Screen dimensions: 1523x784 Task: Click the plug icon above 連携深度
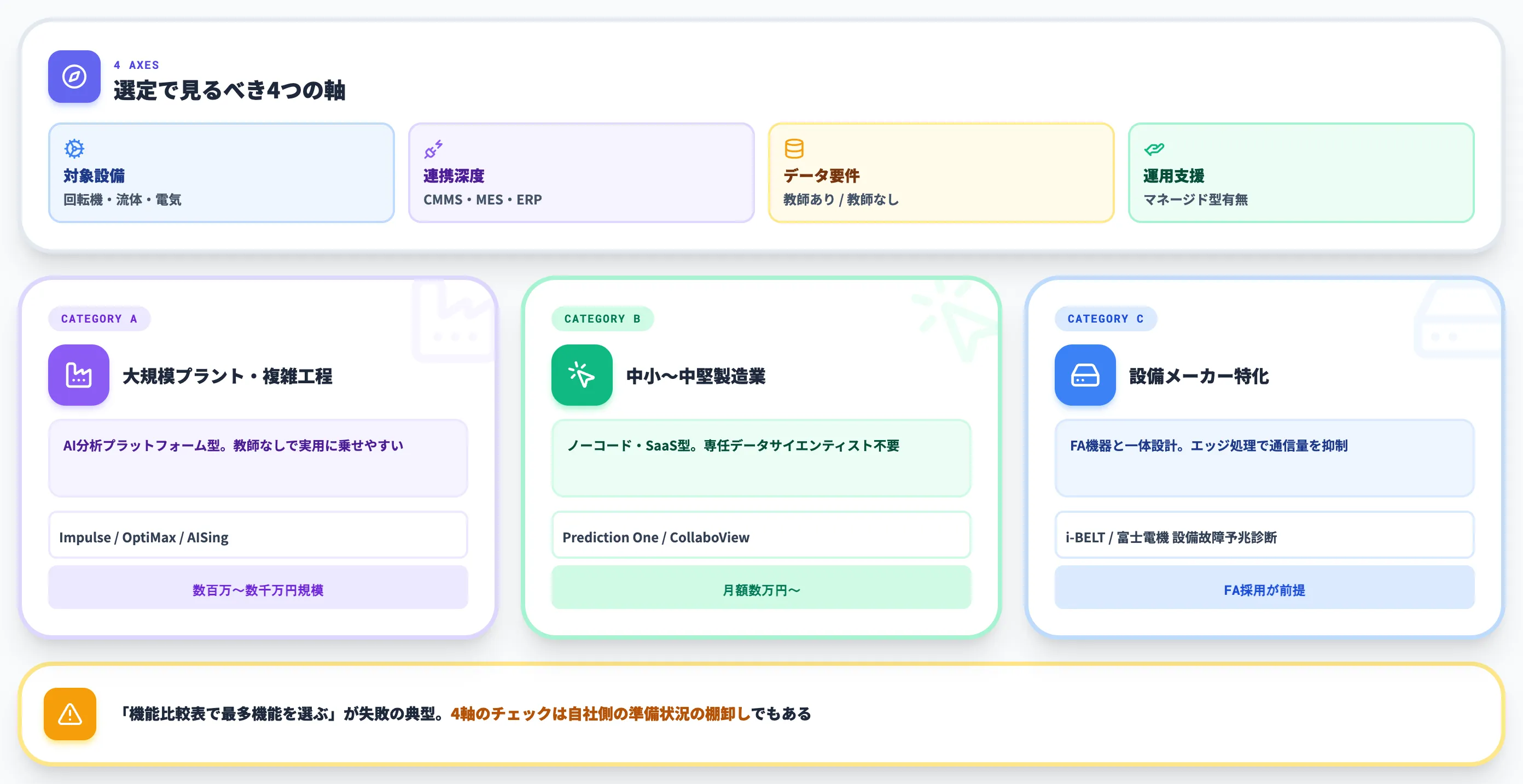coord(433,149)
